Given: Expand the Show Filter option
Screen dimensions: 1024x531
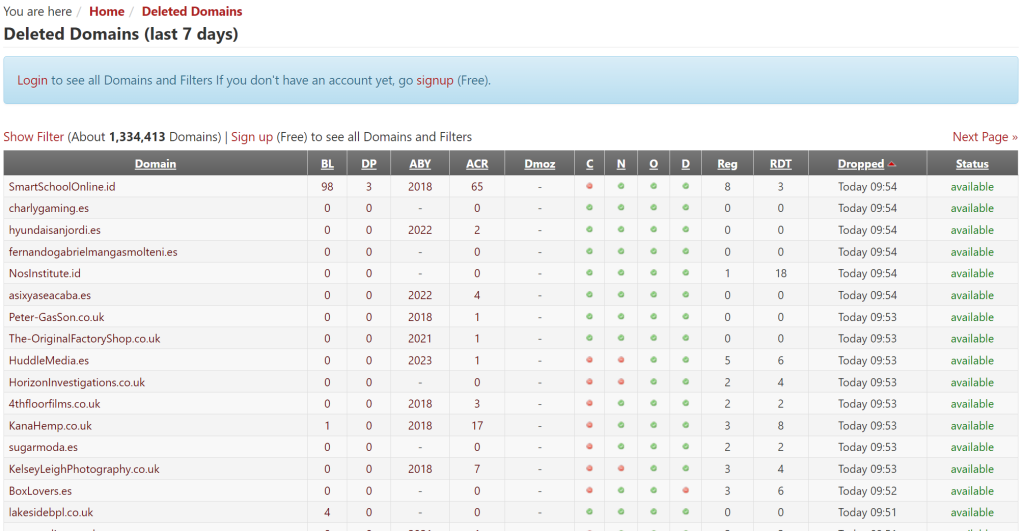Looking at the screenshot, I should pos(34,137).
